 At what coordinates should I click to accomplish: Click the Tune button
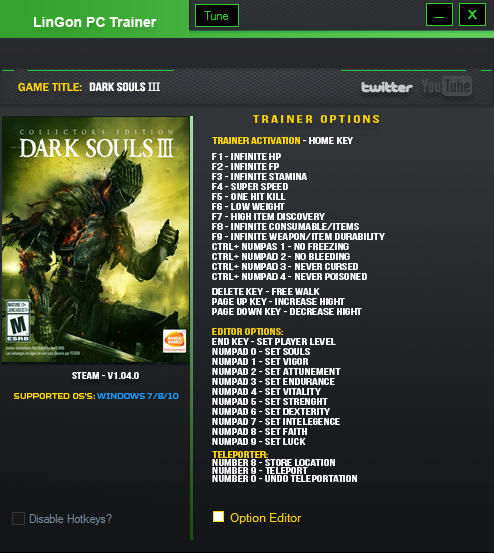click(x=216, y=16)
